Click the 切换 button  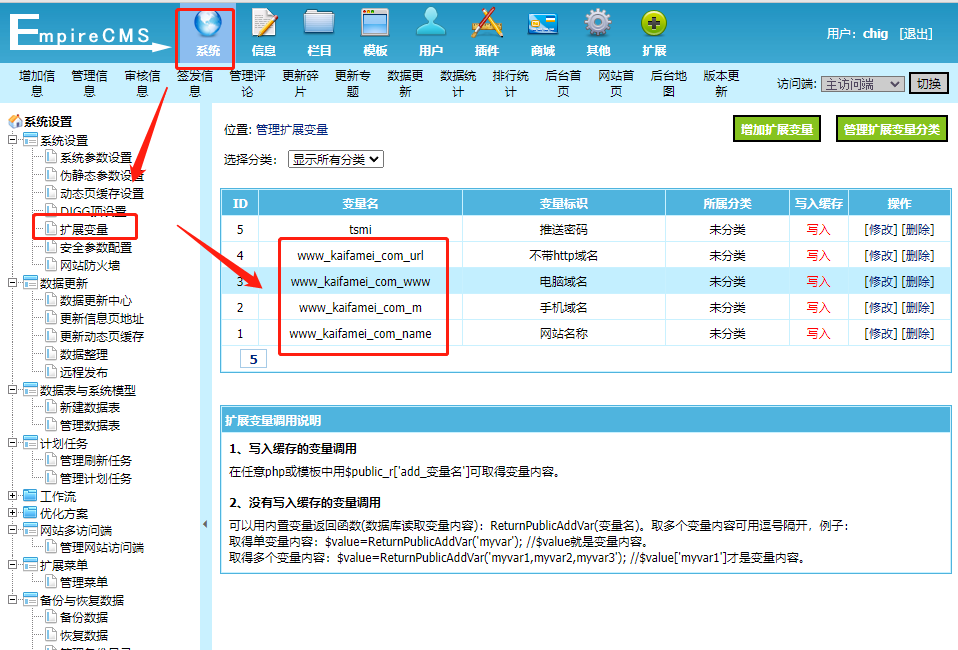(929, 84)
